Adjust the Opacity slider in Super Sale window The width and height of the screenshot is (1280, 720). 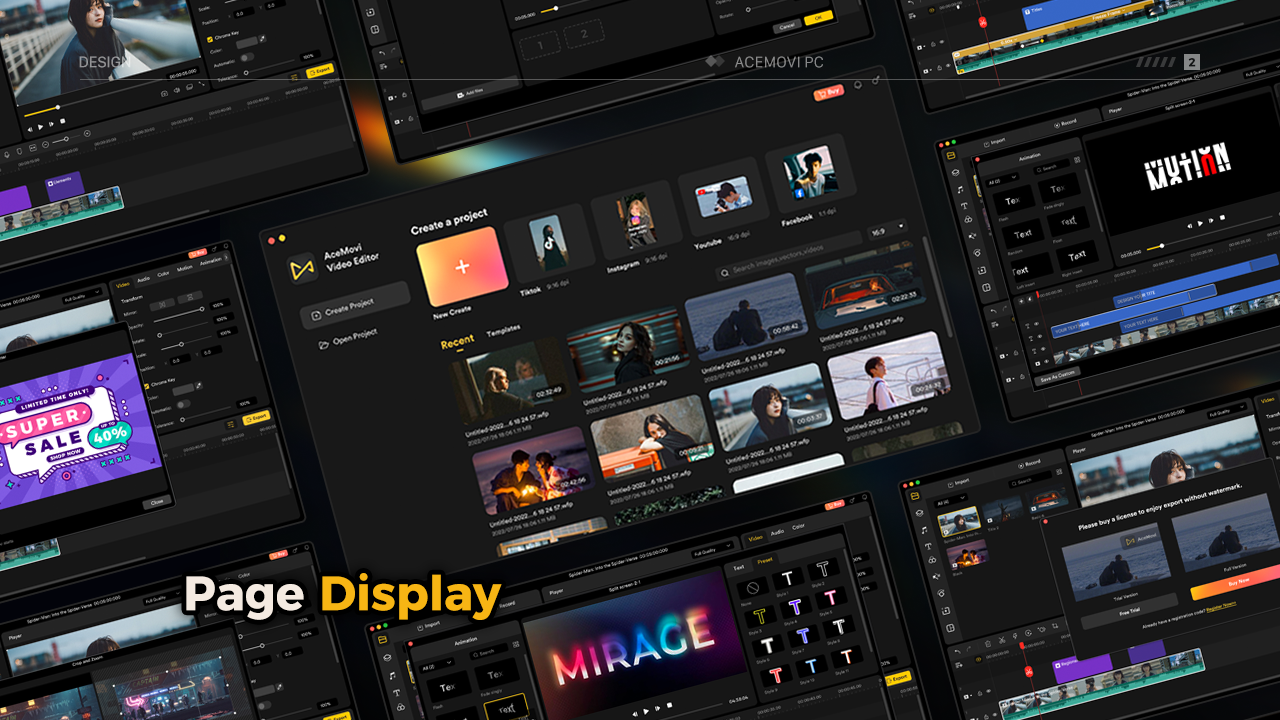pyautogui.click(x=178, y=315)
